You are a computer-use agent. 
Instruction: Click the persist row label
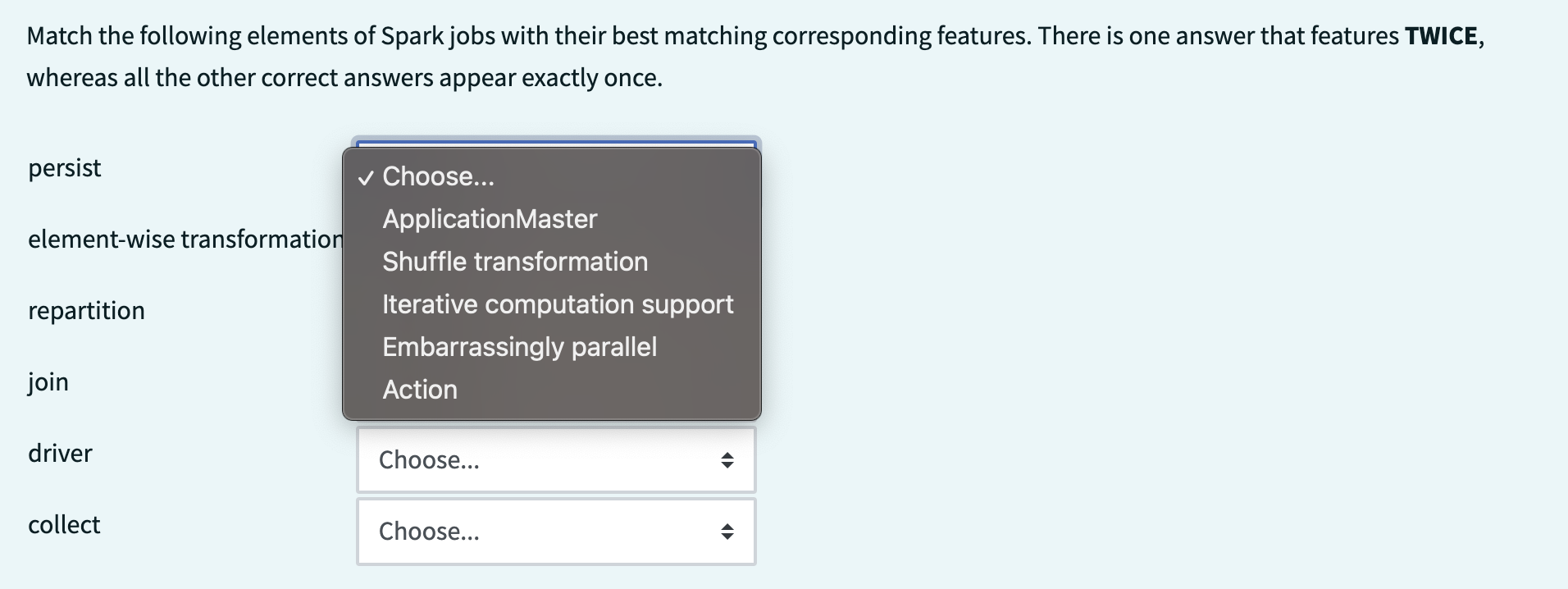click(64, 168)
